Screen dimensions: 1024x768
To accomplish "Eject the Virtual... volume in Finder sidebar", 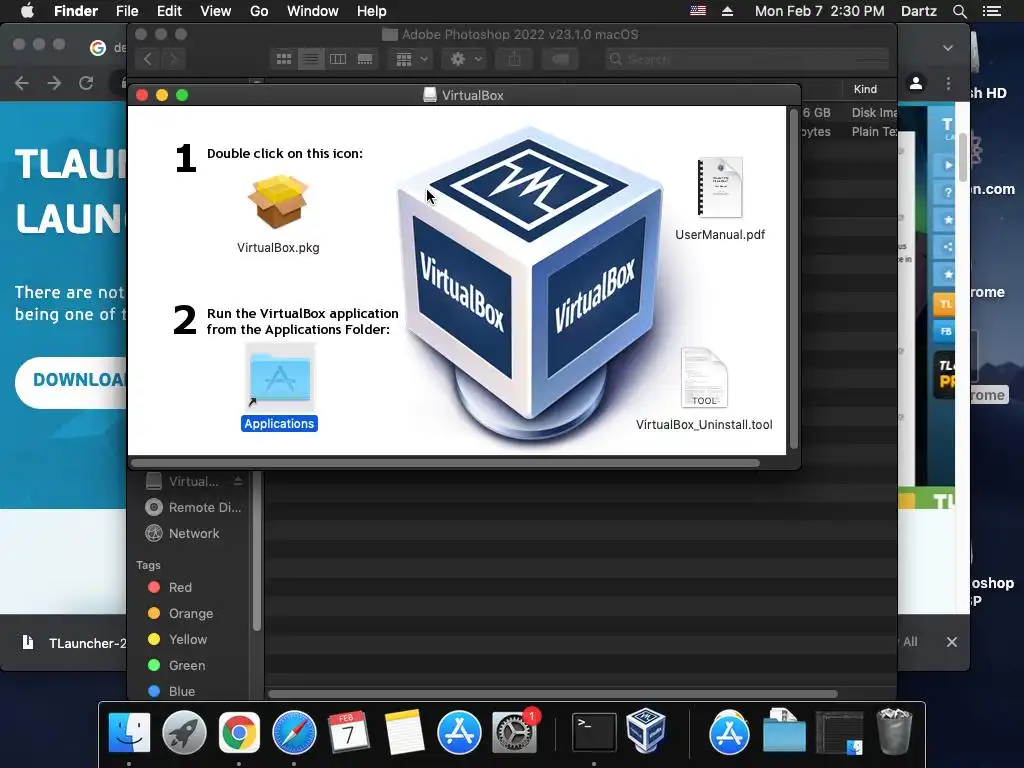I will (x=238, y=481).
